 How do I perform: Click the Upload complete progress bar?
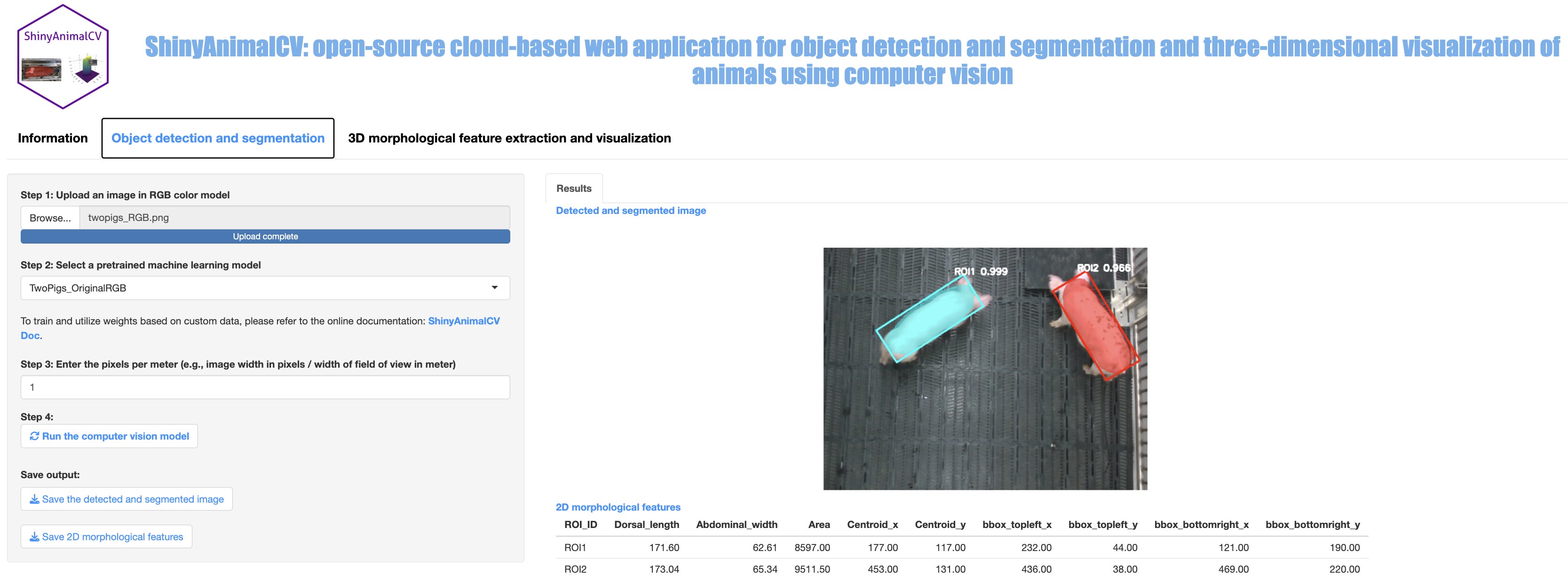tap(265, 237)
